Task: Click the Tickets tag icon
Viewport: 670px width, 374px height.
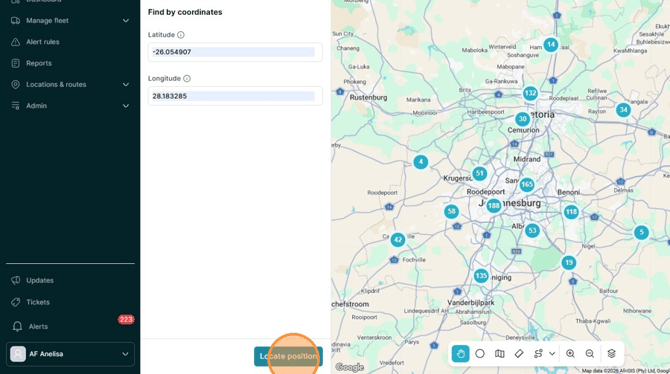Action: (16, 302)
